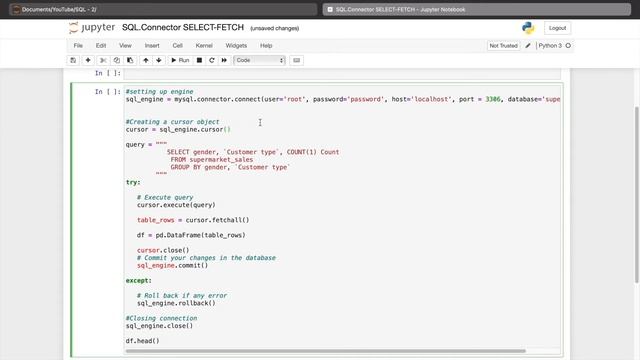Cut selected cells with scissors icon

click(103, 60)
